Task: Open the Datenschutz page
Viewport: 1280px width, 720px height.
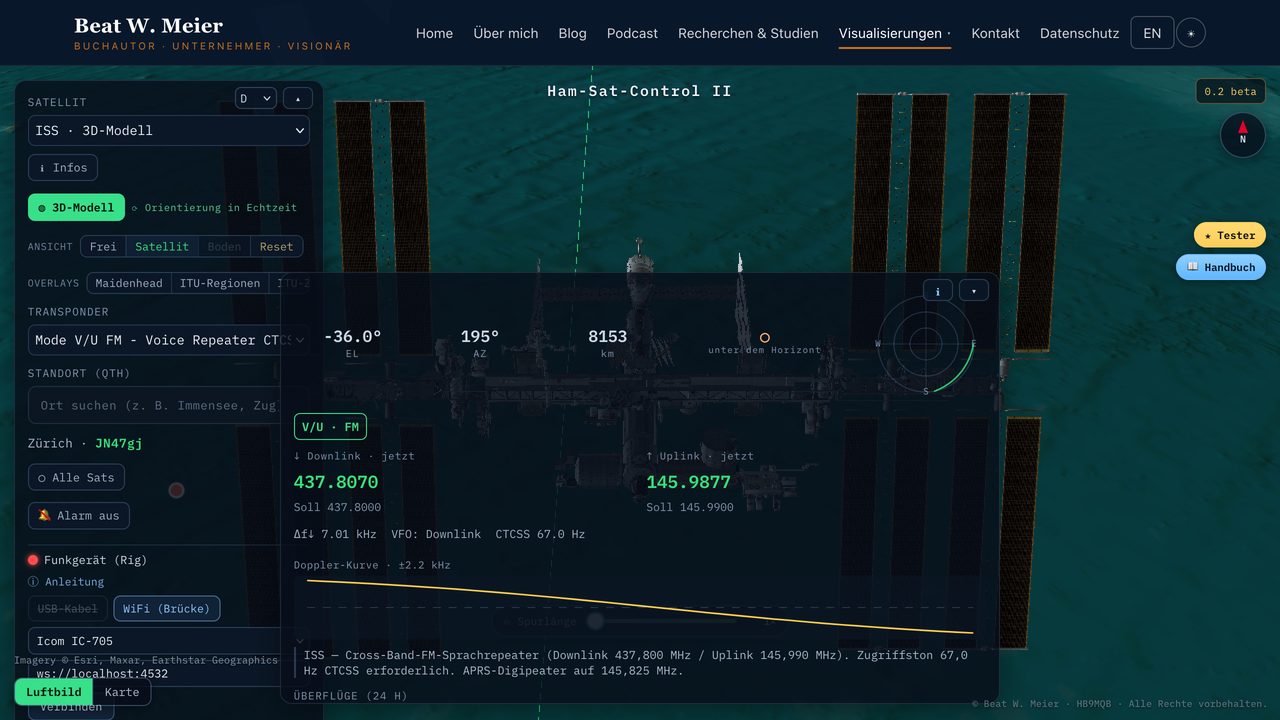Action: (1079, 33)
